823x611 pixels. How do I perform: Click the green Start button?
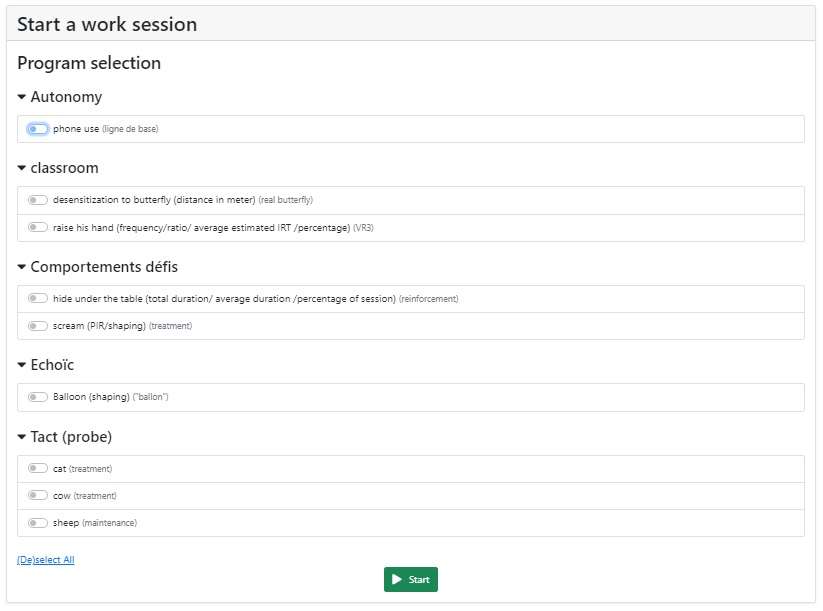(x=410, y=580)
